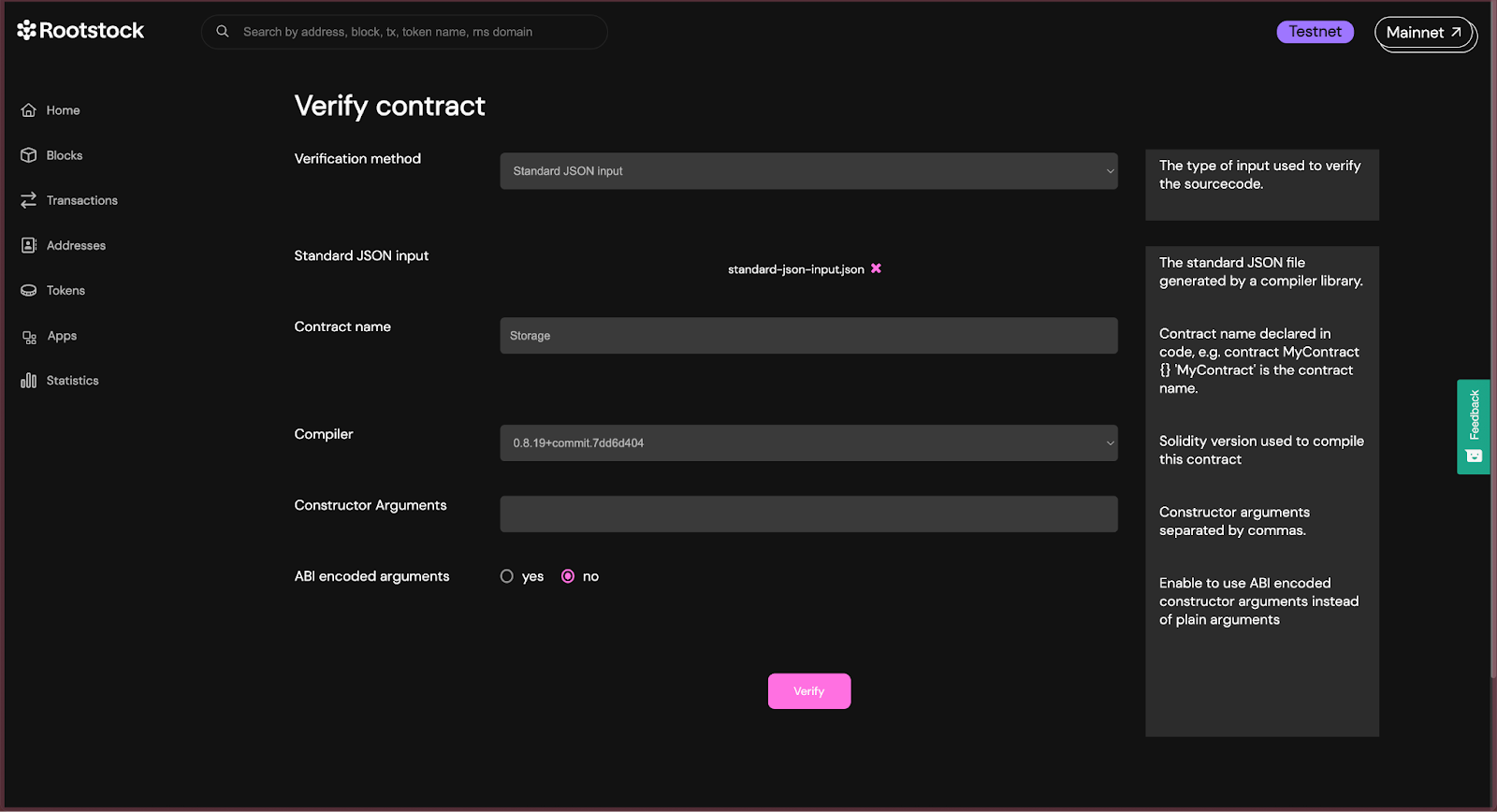Expand the Compiler version dropdown
The width and height of the screenshot is (1497, 812).
coord(808,443)
